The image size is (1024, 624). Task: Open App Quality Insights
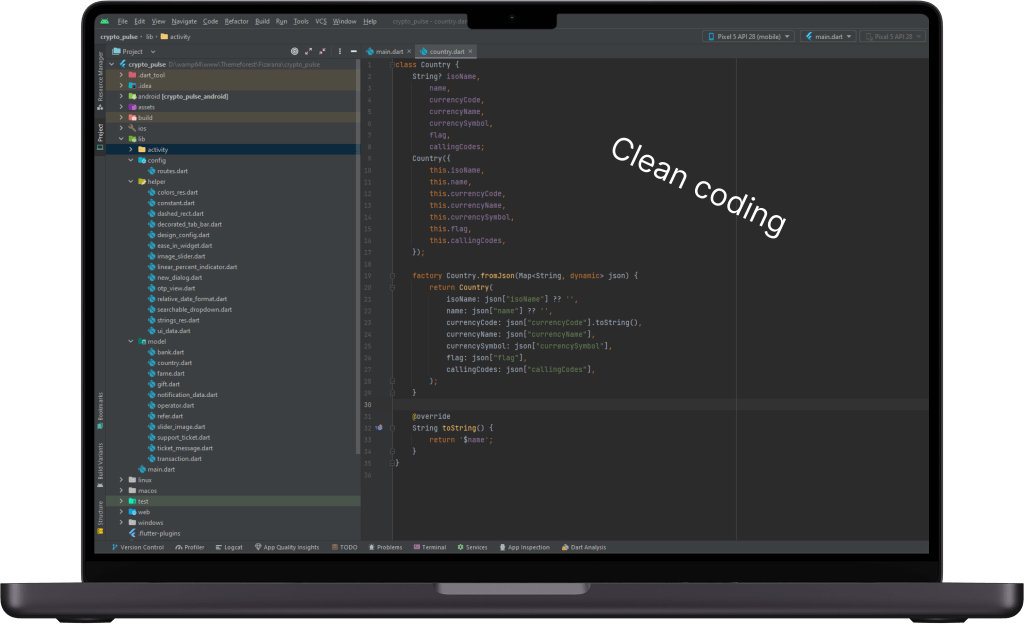(287, 548)
